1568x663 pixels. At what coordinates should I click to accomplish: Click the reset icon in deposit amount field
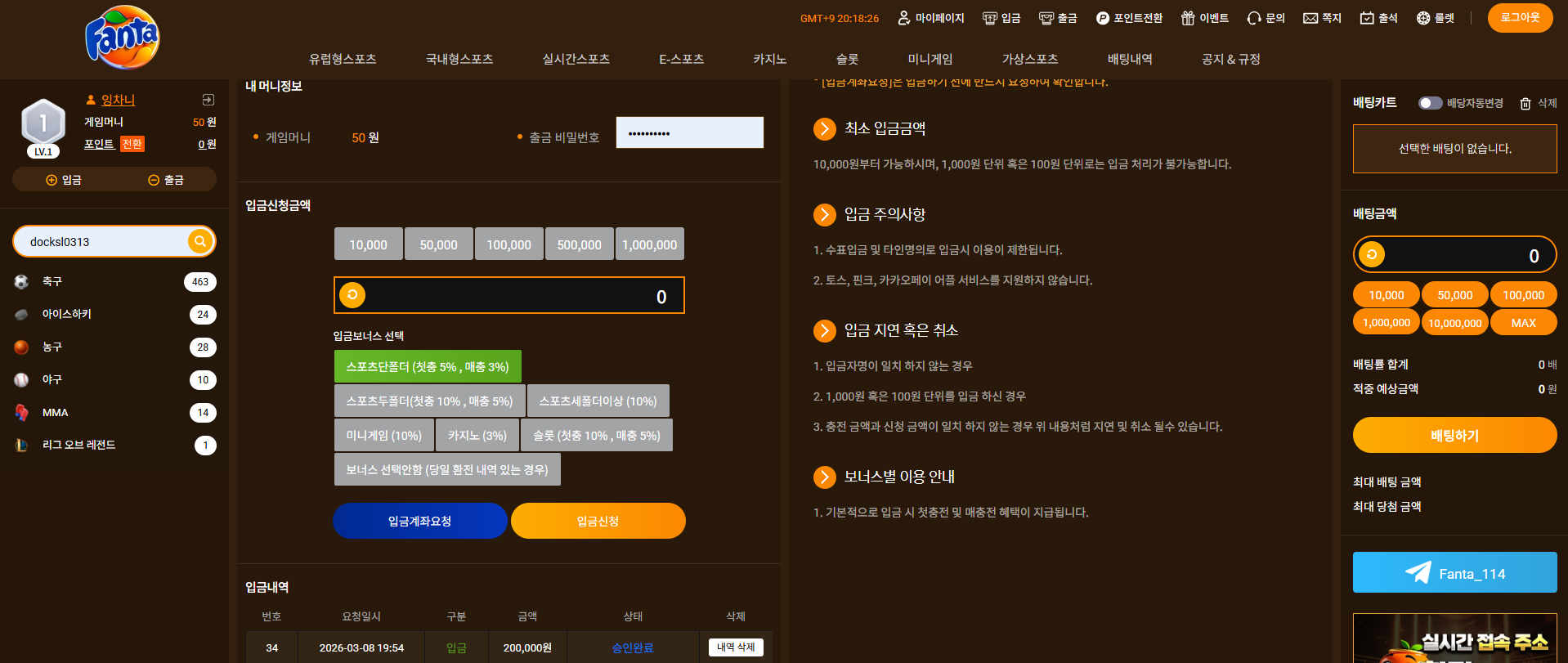[352, 295]
